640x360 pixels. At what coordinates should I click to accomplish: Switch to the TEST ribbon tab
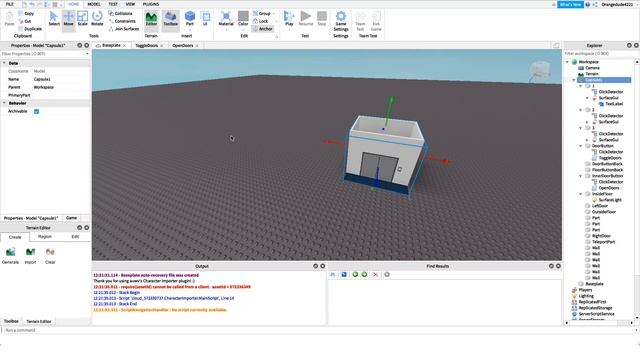click(113, 4)
